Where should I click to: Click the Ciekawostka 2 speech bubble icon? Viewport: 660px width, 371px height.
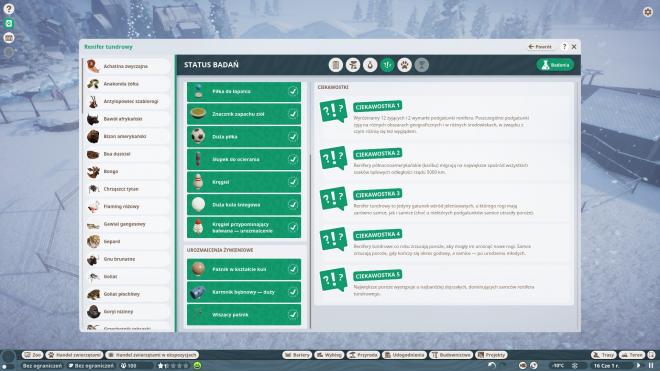tap(333, 157)
